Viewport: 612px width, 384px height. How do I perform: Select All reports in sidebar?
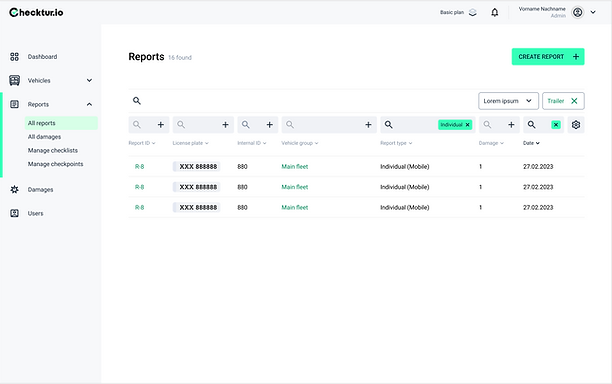(x=61, y=123)
